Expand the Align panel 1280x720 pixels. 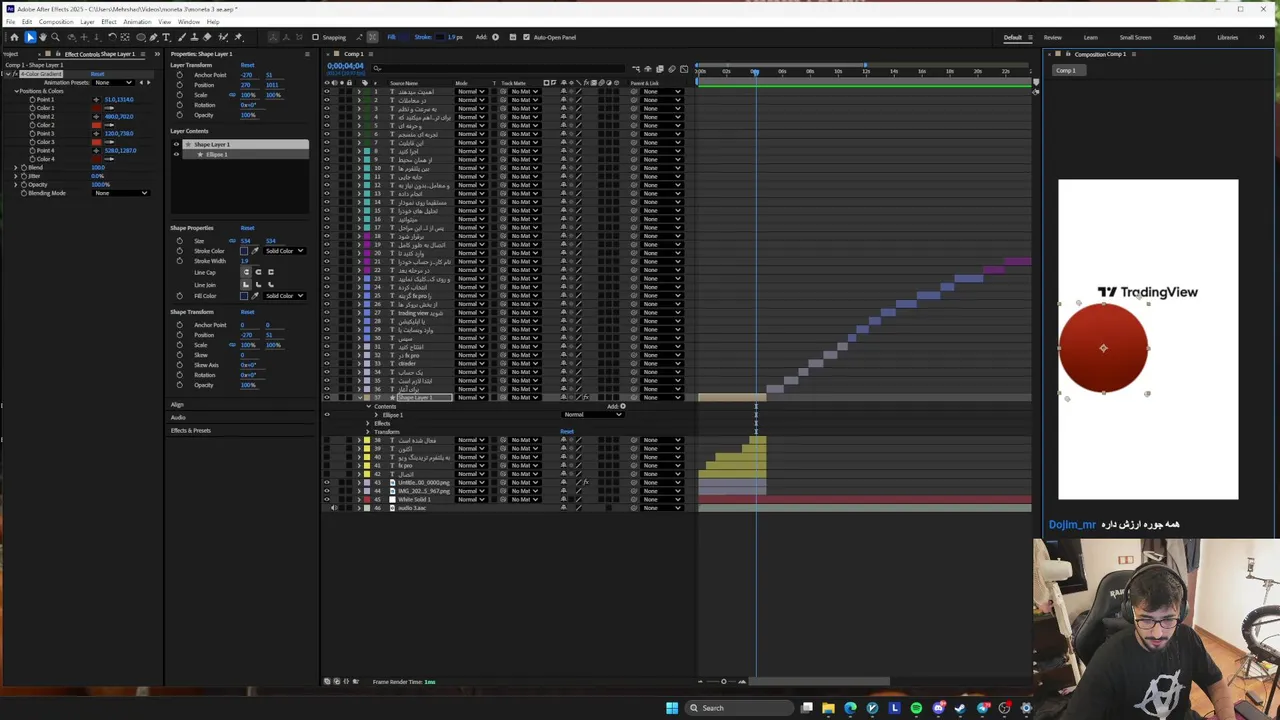[177, 404]
